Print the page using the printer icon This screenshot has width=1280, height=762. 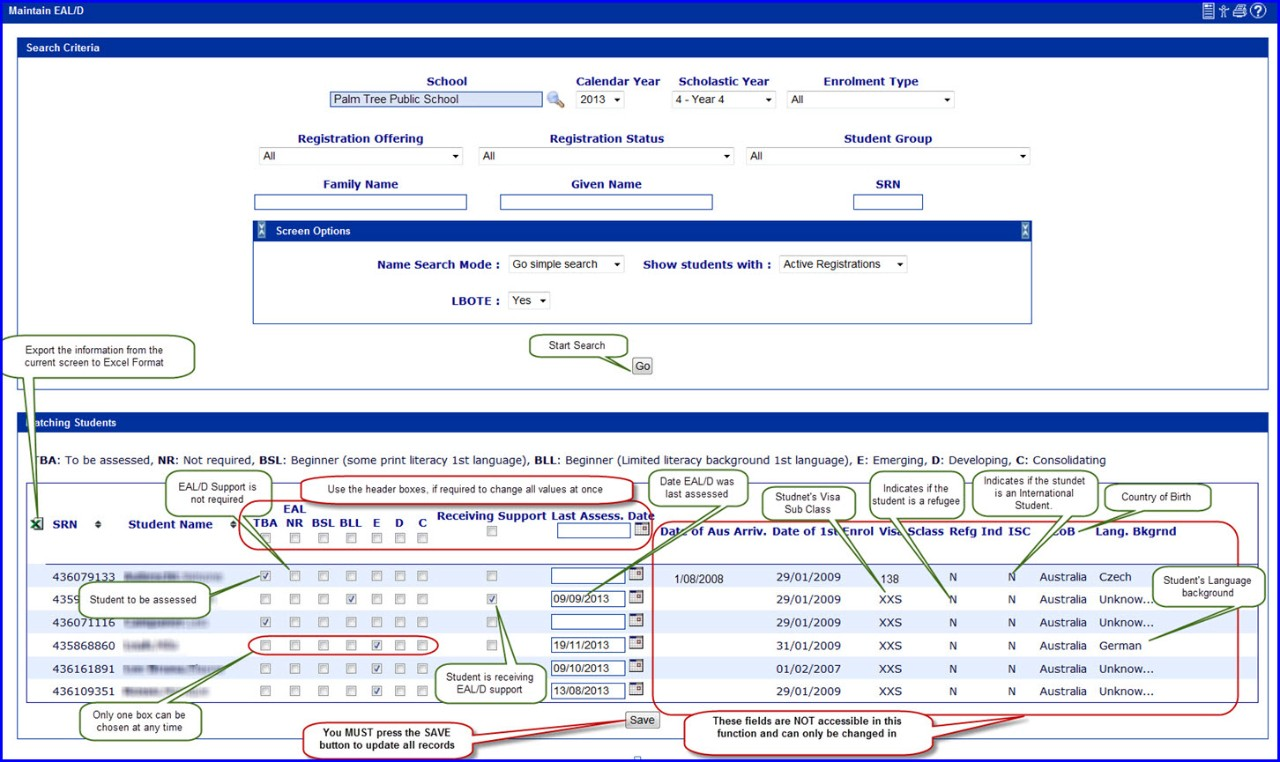1239,11
